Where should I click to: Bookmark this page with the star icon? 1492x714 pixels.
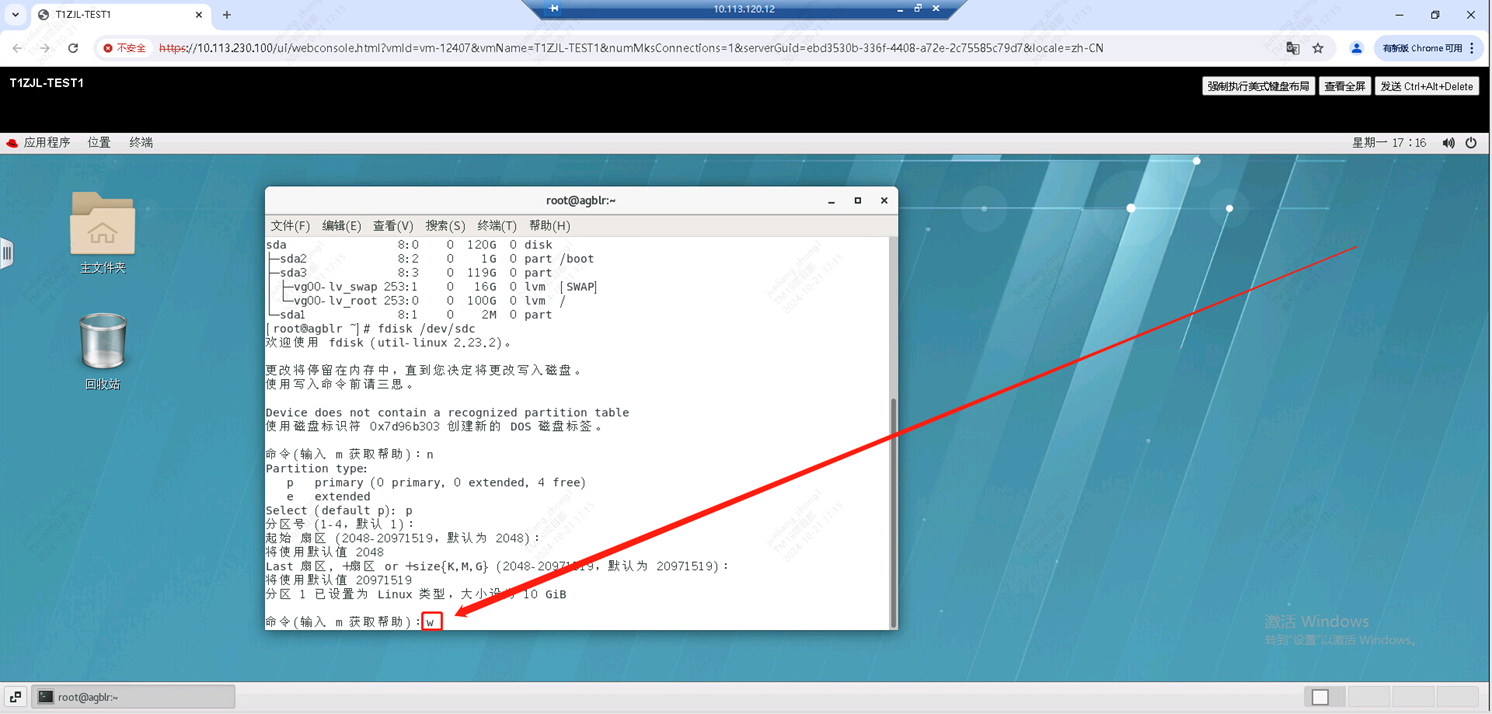(1318, 48)
